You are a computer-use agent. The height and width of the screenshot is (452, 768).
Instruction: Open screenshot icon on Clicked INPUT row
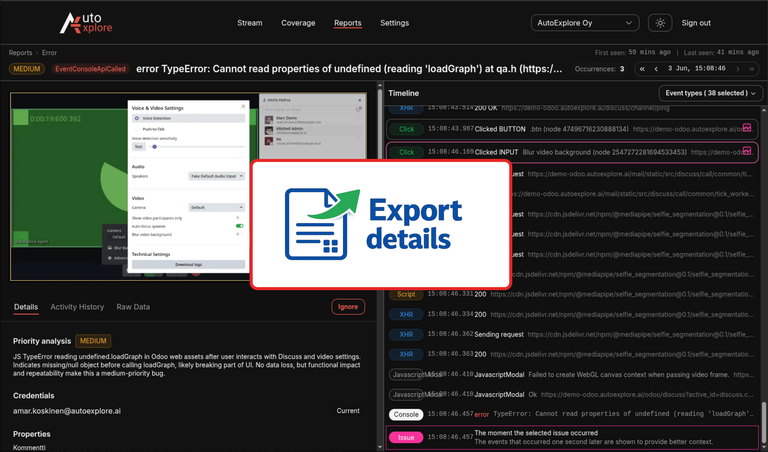pos(746,150)
